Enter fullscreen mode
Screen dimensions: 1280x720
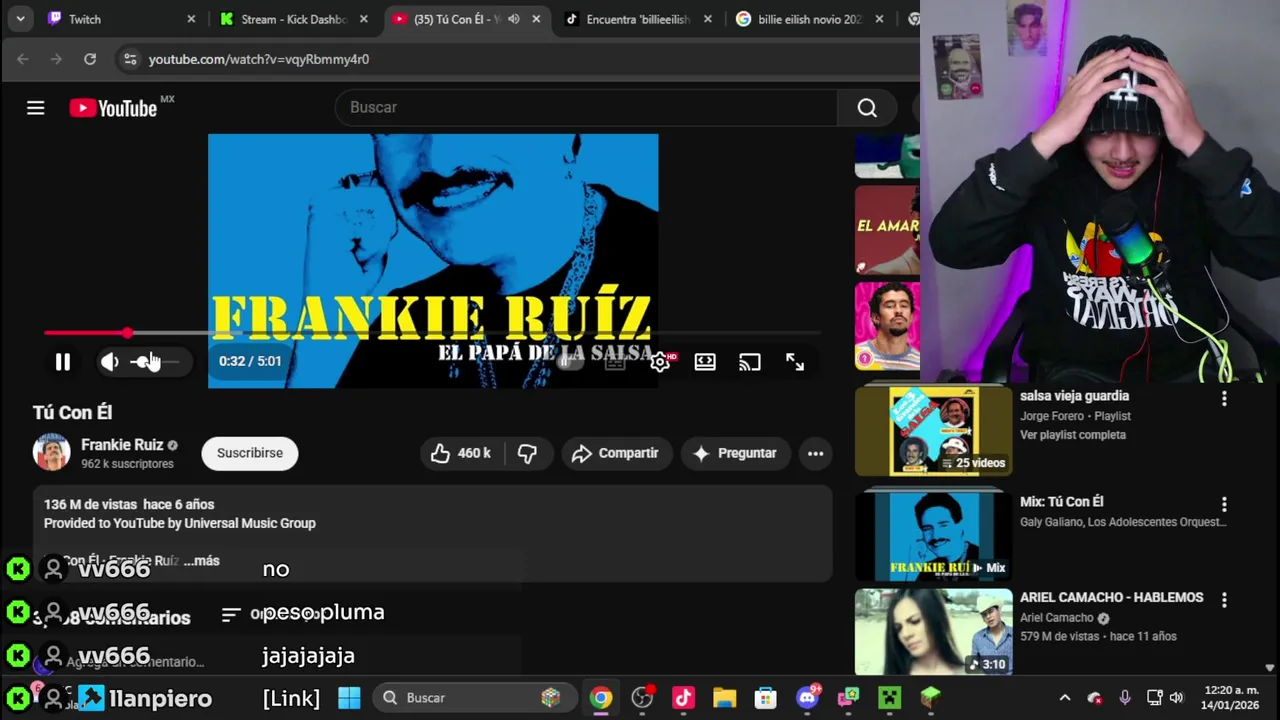pyautogui.click(x=795, y=362)
